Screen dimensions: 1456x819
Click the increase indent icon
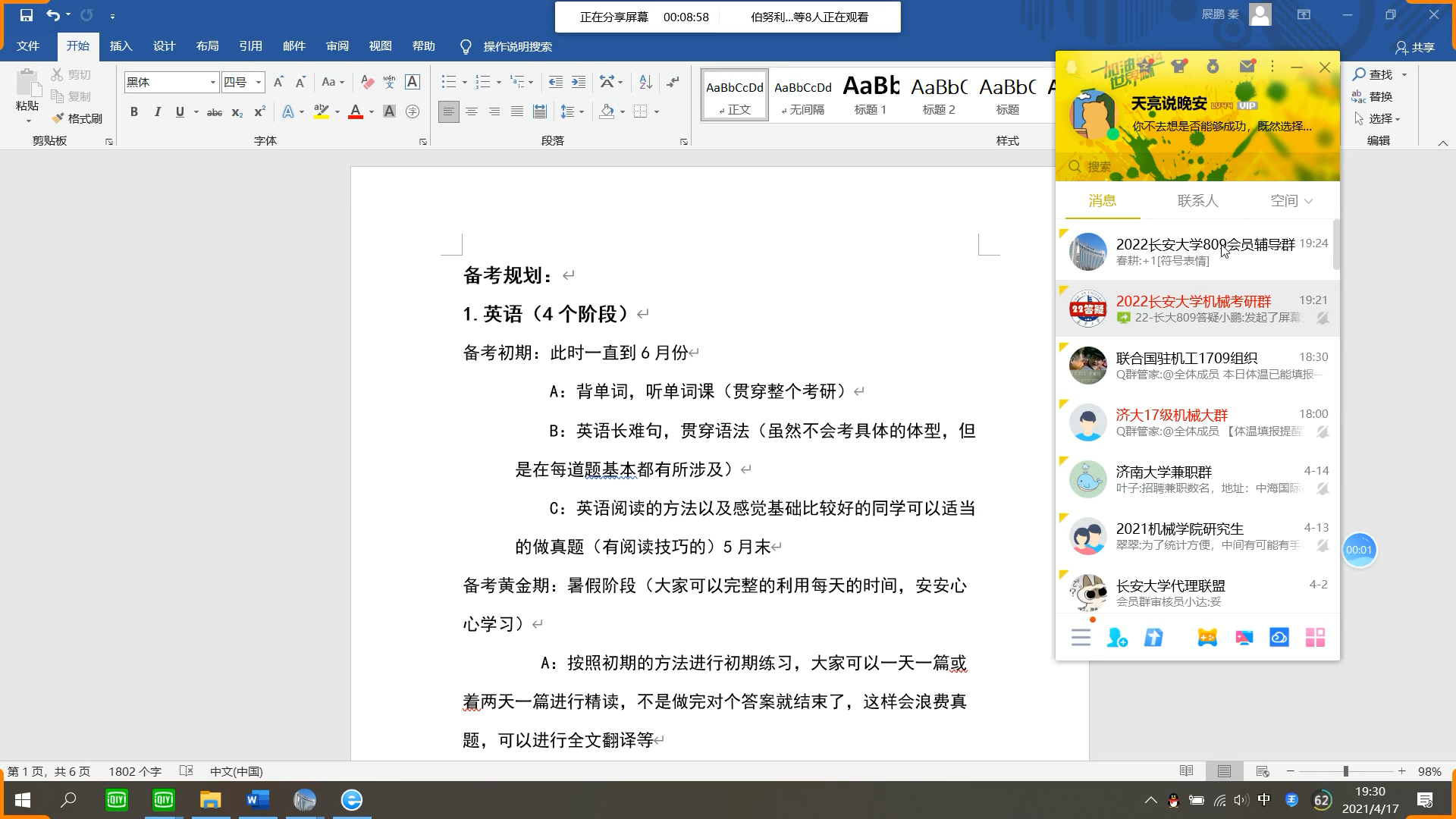pyautogui.click(x=579, y=82)
